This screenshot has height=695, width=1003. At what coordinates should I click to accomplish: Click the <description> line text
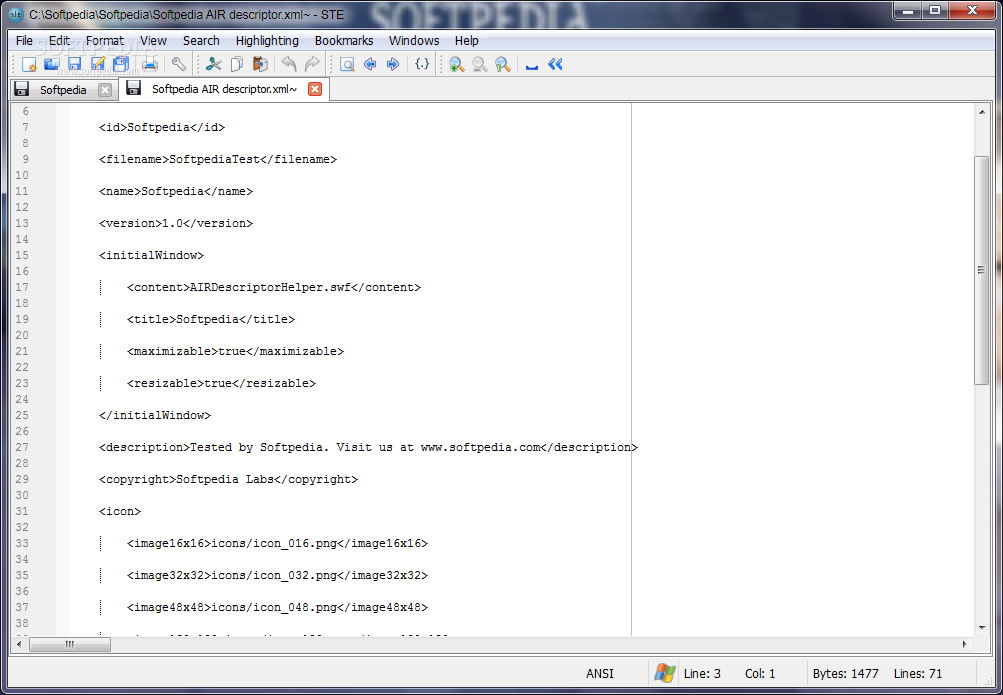tap(368, 447)
